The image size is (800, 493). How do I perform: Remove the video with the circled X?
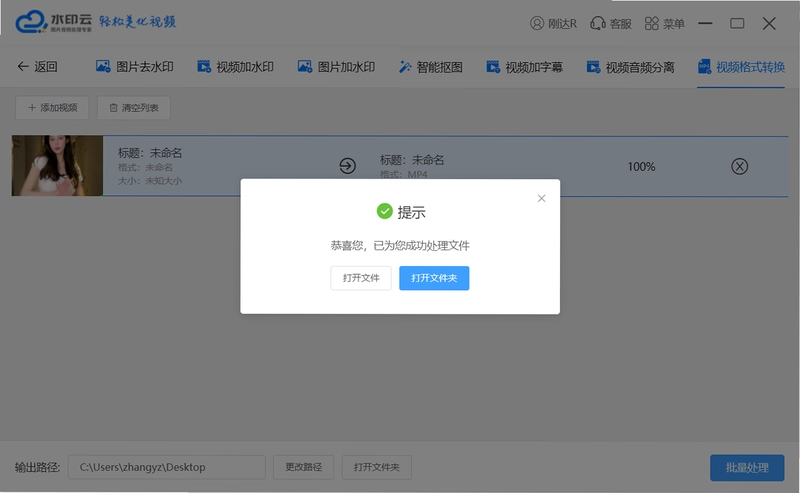tap(739, 166)
